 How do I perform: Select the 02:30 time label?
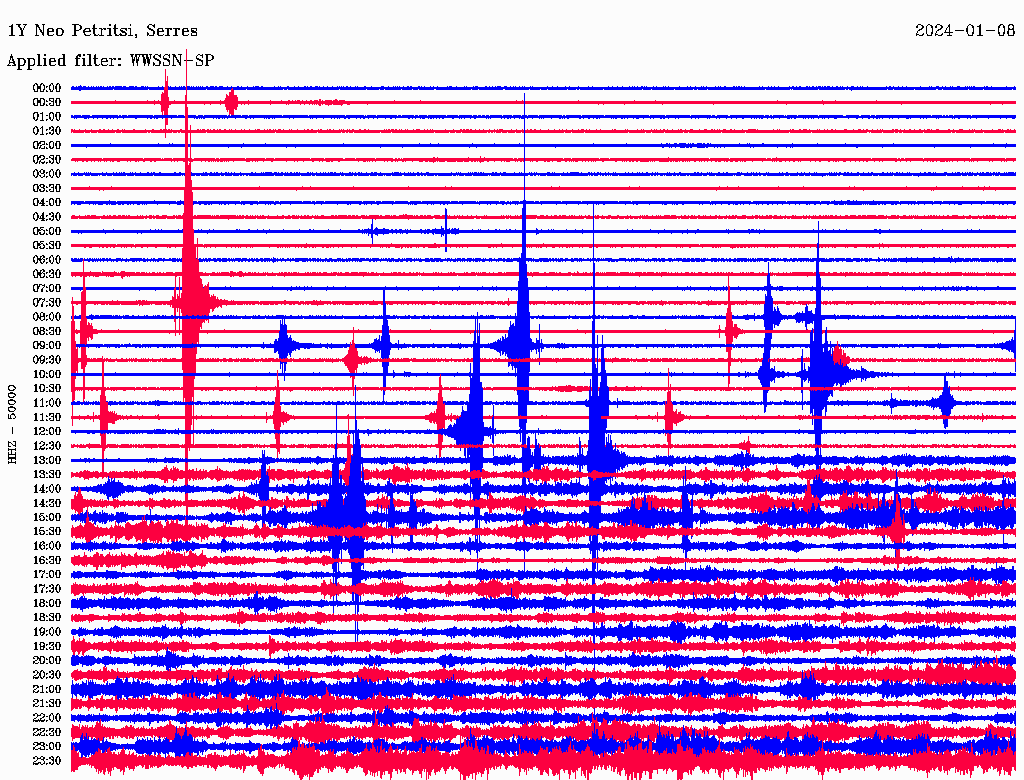click(x=47, y=159)
